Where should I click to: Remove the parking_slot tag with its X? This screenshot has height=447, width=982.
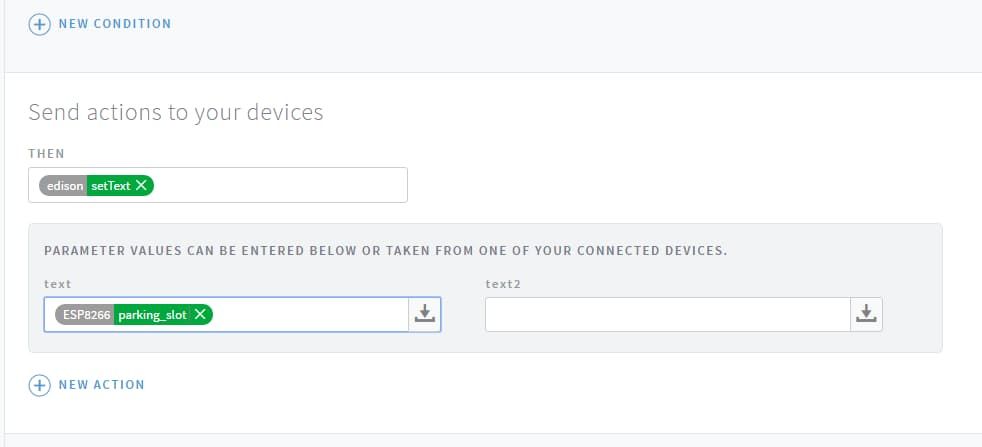[200, 314]
